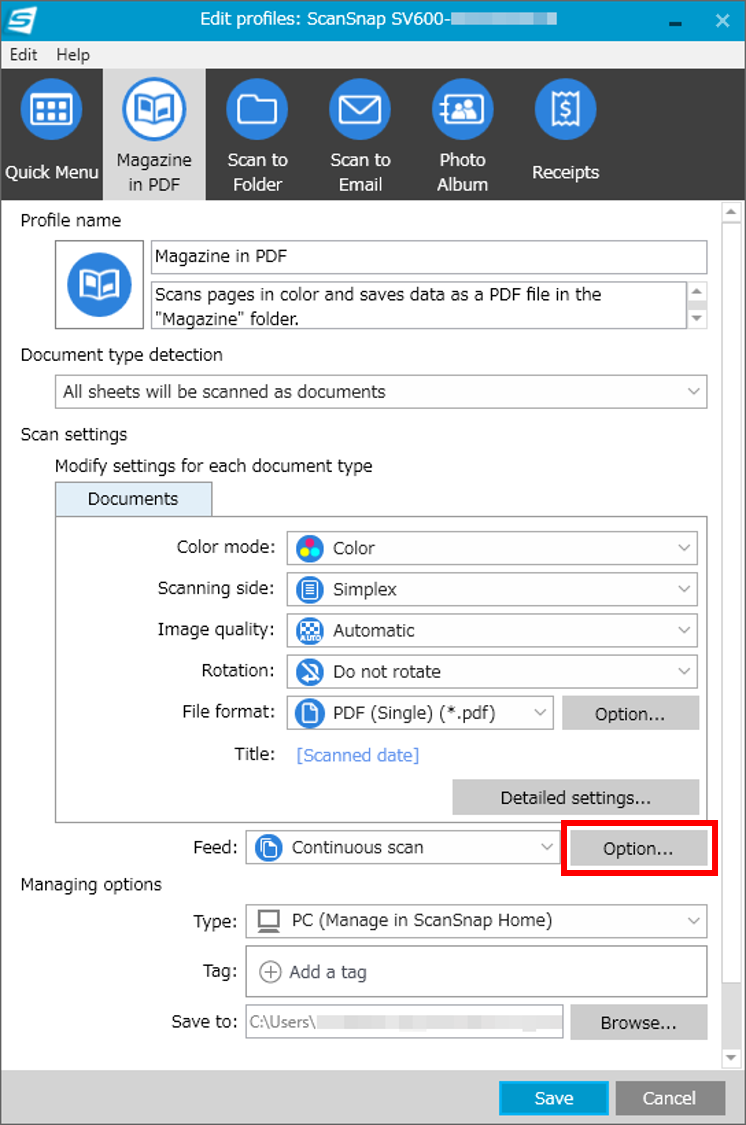
Task: Click the Magazine in PDF profile icon
Action: pyautogui.click(x=154, y=110)
